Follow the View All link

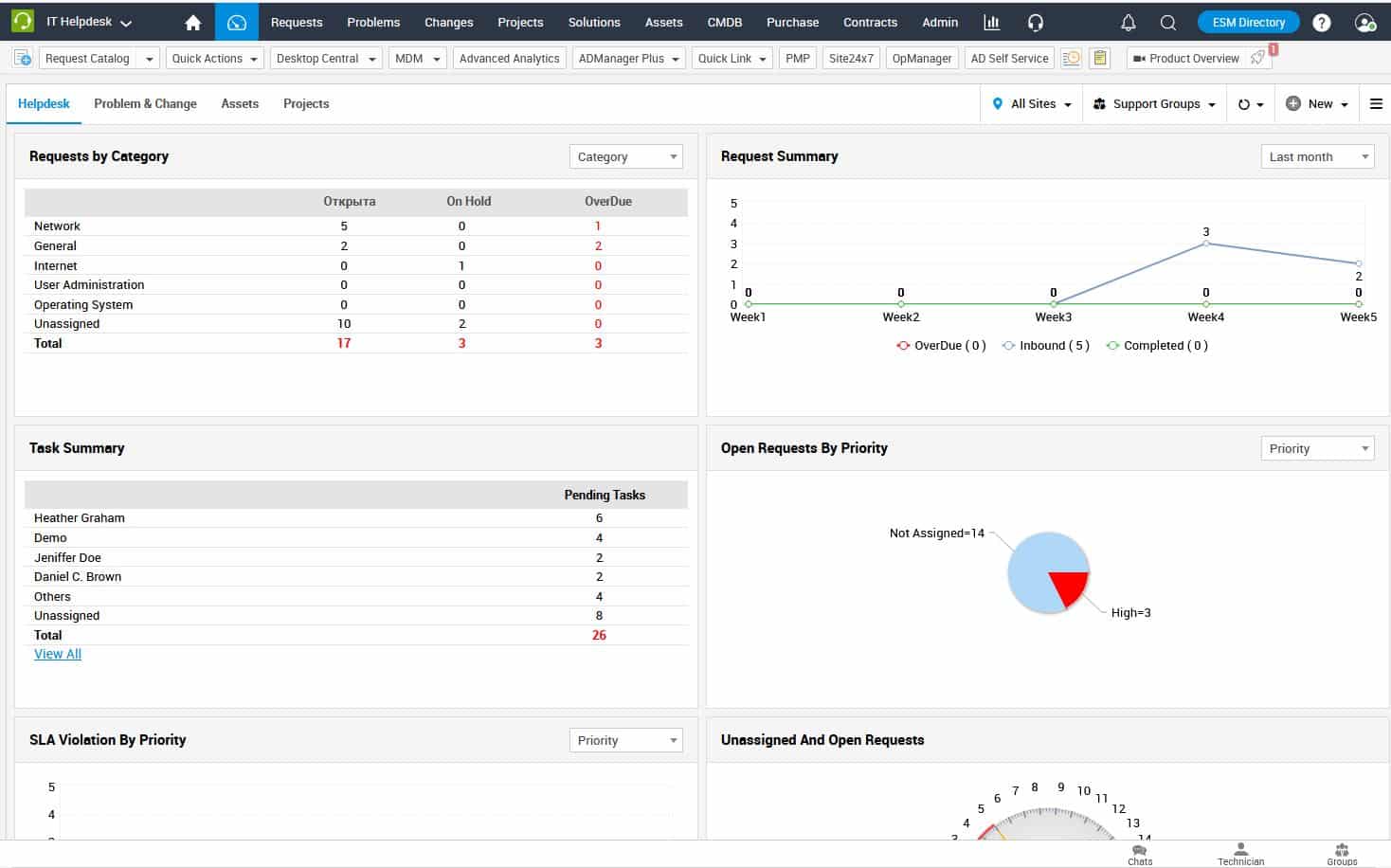[x=58, y=654]
